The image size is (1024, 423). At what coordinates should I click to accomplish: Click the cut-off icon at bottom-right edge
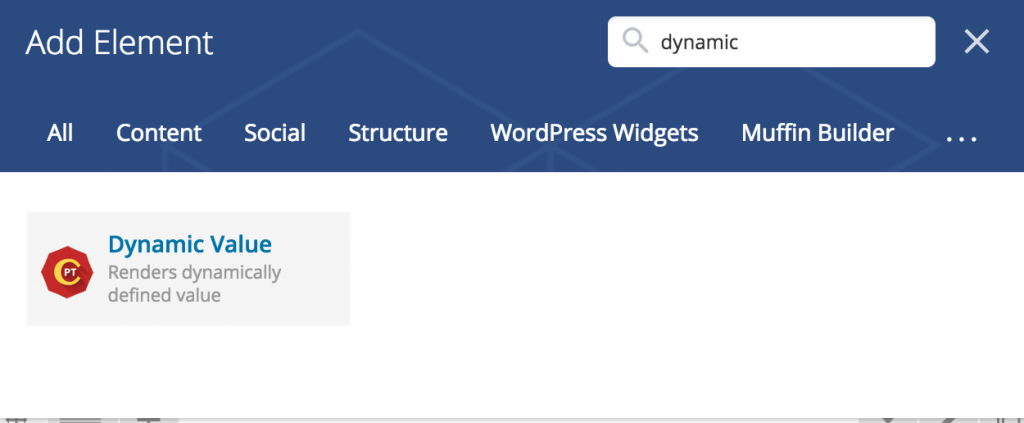tap(1006, 420)
